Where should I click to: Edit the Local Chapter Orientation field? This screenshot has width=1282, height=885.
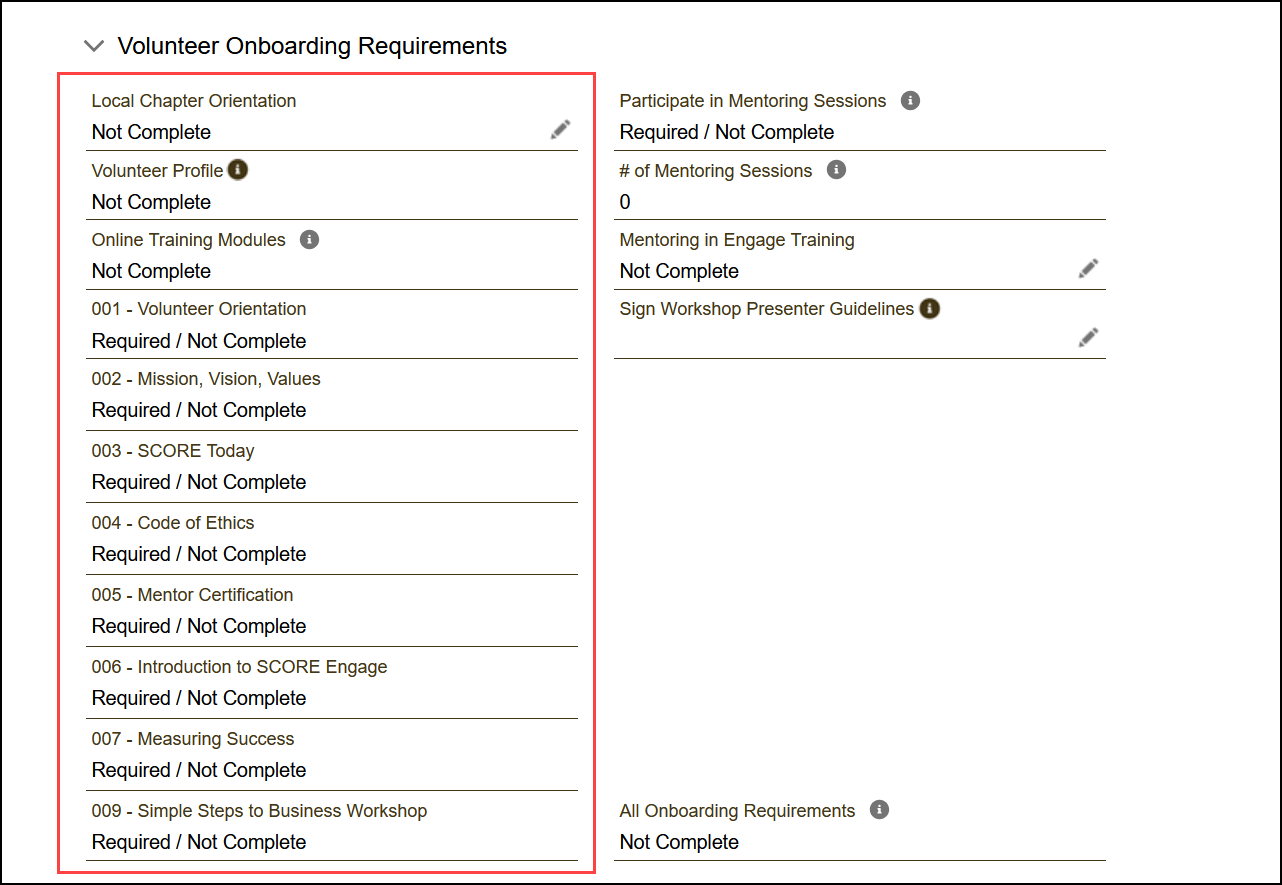[561, 129]
